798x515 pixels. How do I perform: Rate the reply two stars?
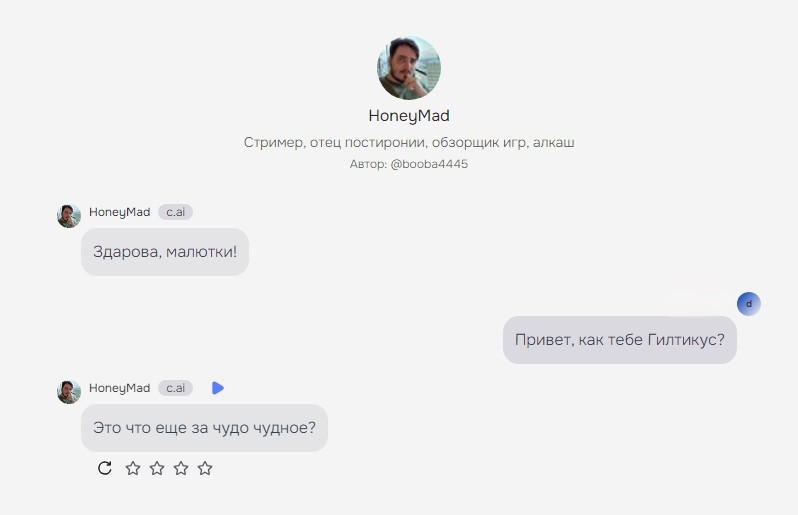point(157,468)
